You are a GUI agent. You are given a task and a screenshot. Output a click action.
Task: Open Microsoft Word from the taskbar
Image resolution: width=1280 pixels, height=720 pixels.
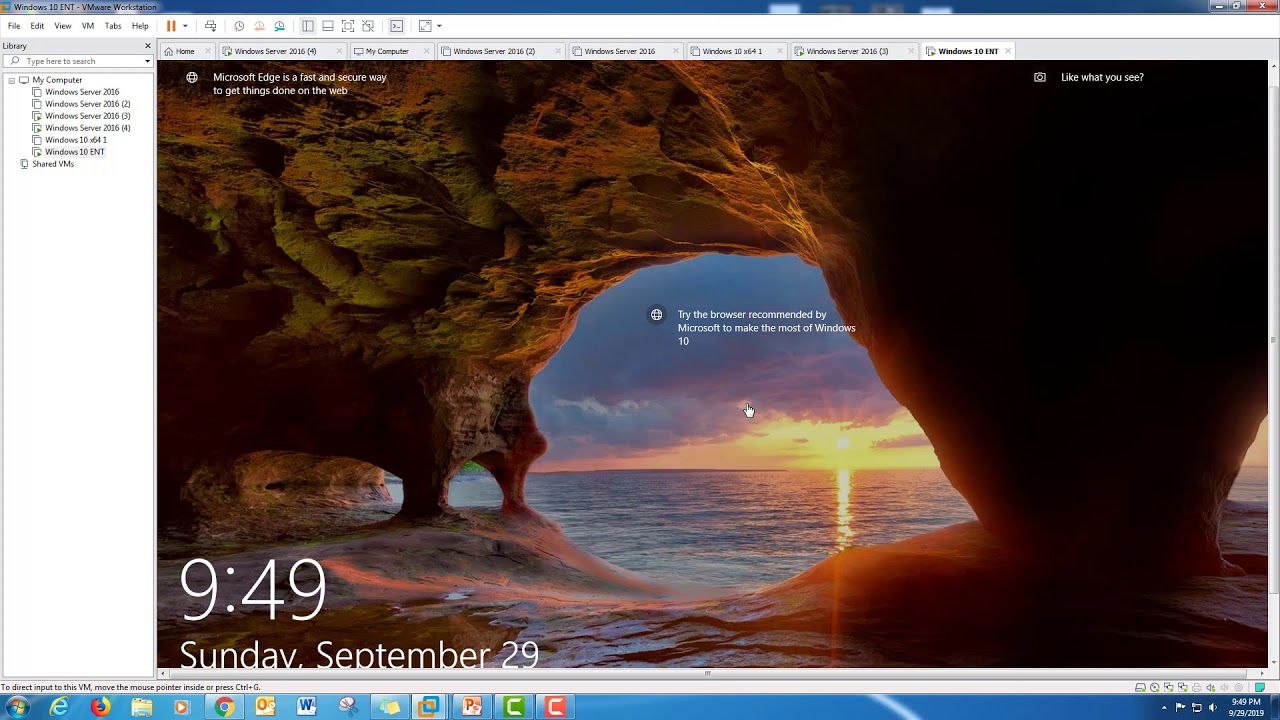tap(306, 707)
